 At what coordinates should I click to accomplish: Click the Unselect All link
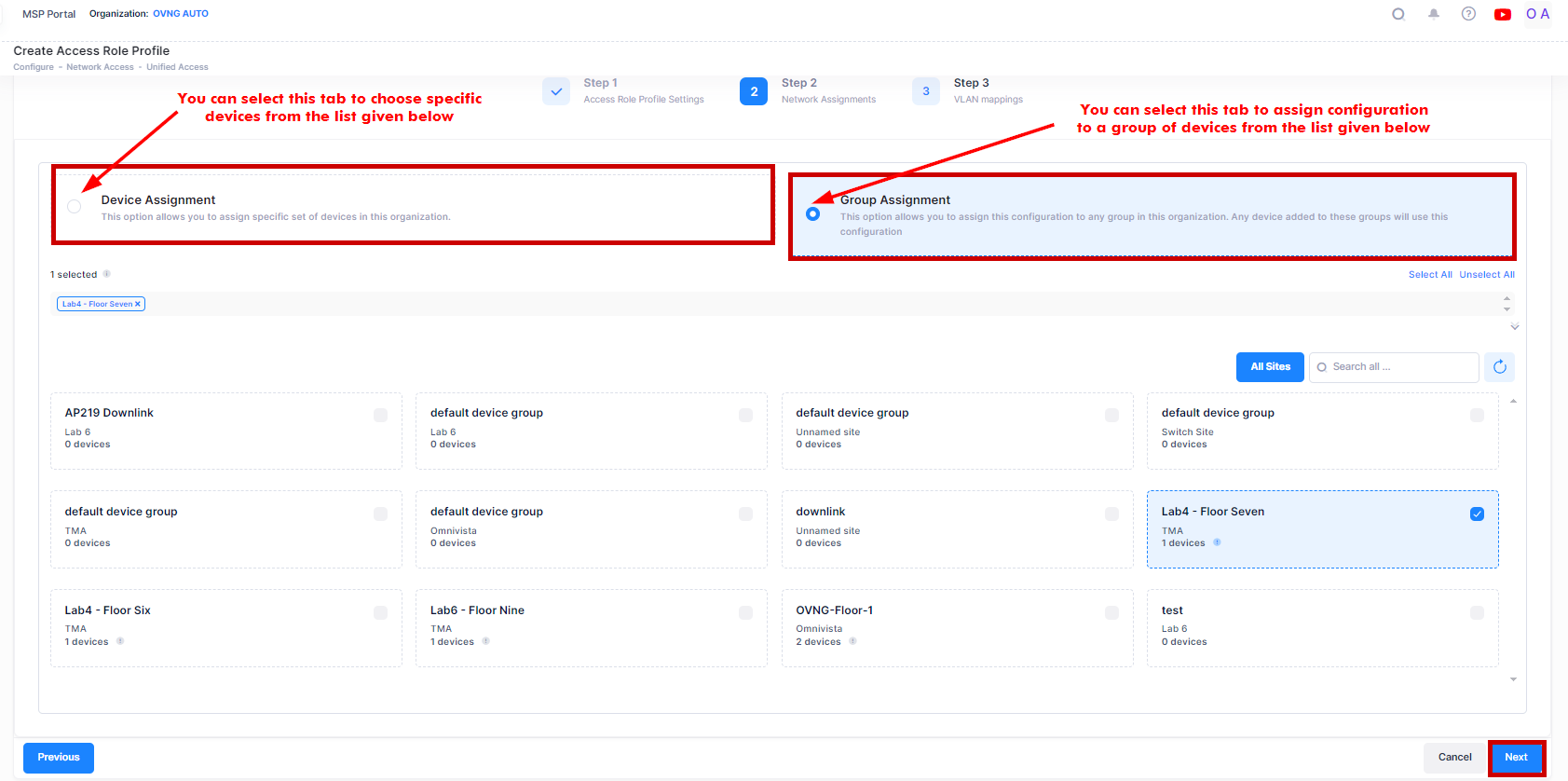[x=1486, y=275]
